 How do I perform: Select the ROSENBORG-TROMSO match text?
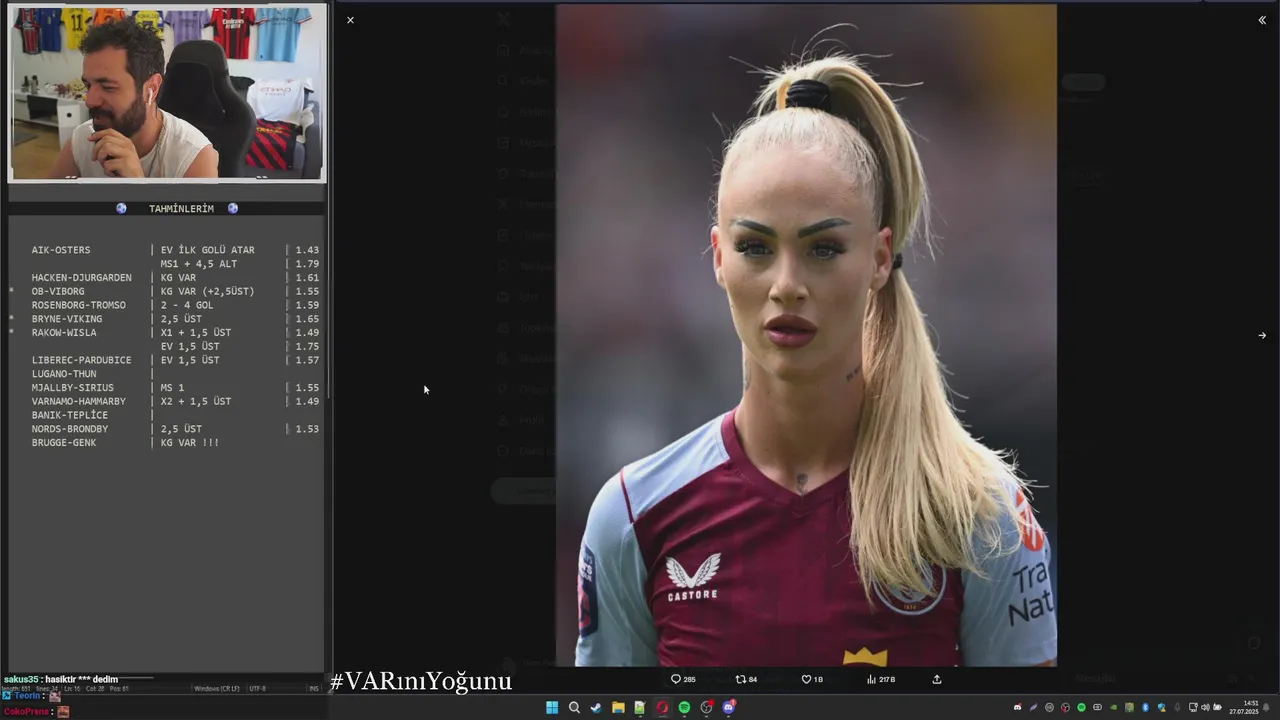click(x=78, y=305)
